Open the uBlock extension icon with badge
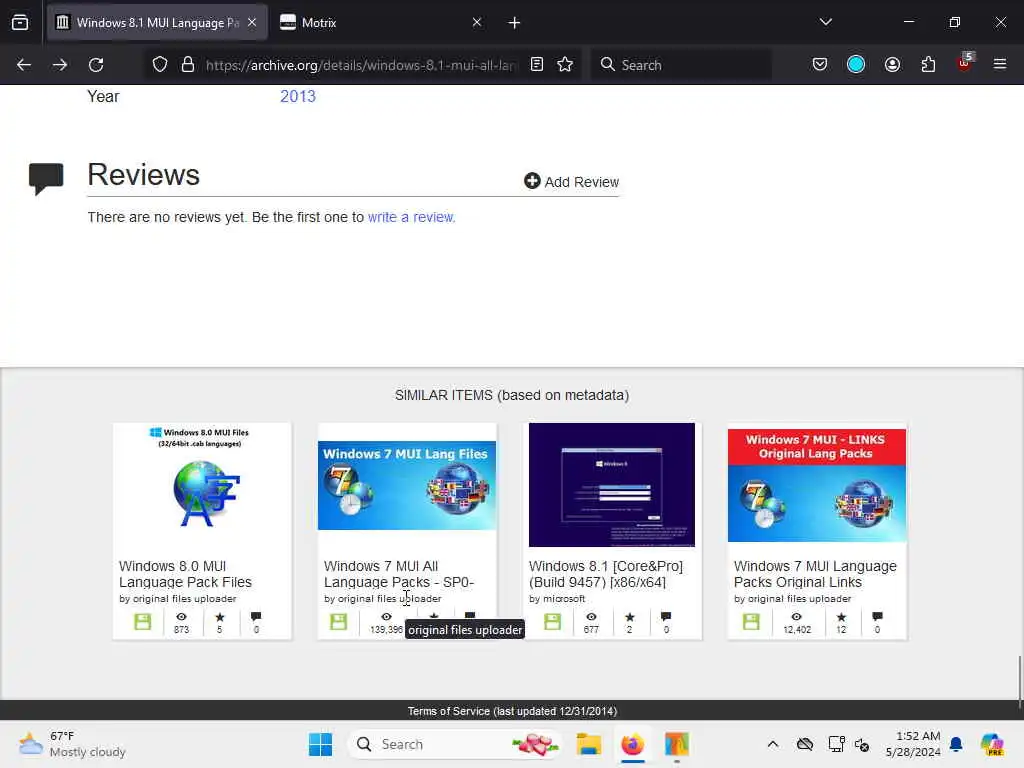Image resolution: width=1024 pixels, height=768 pixels. click(965, 63)
